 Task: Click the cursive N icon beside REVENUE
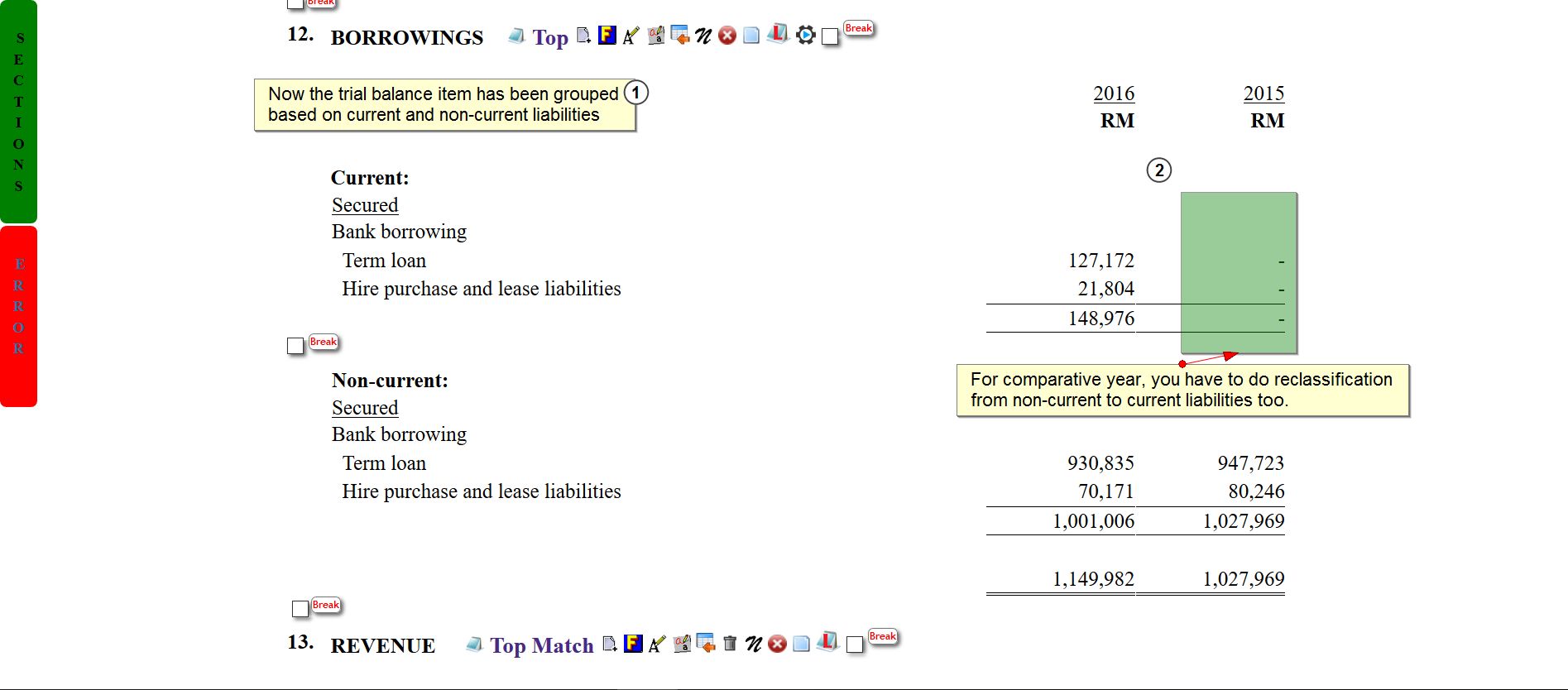pos(753,644)
